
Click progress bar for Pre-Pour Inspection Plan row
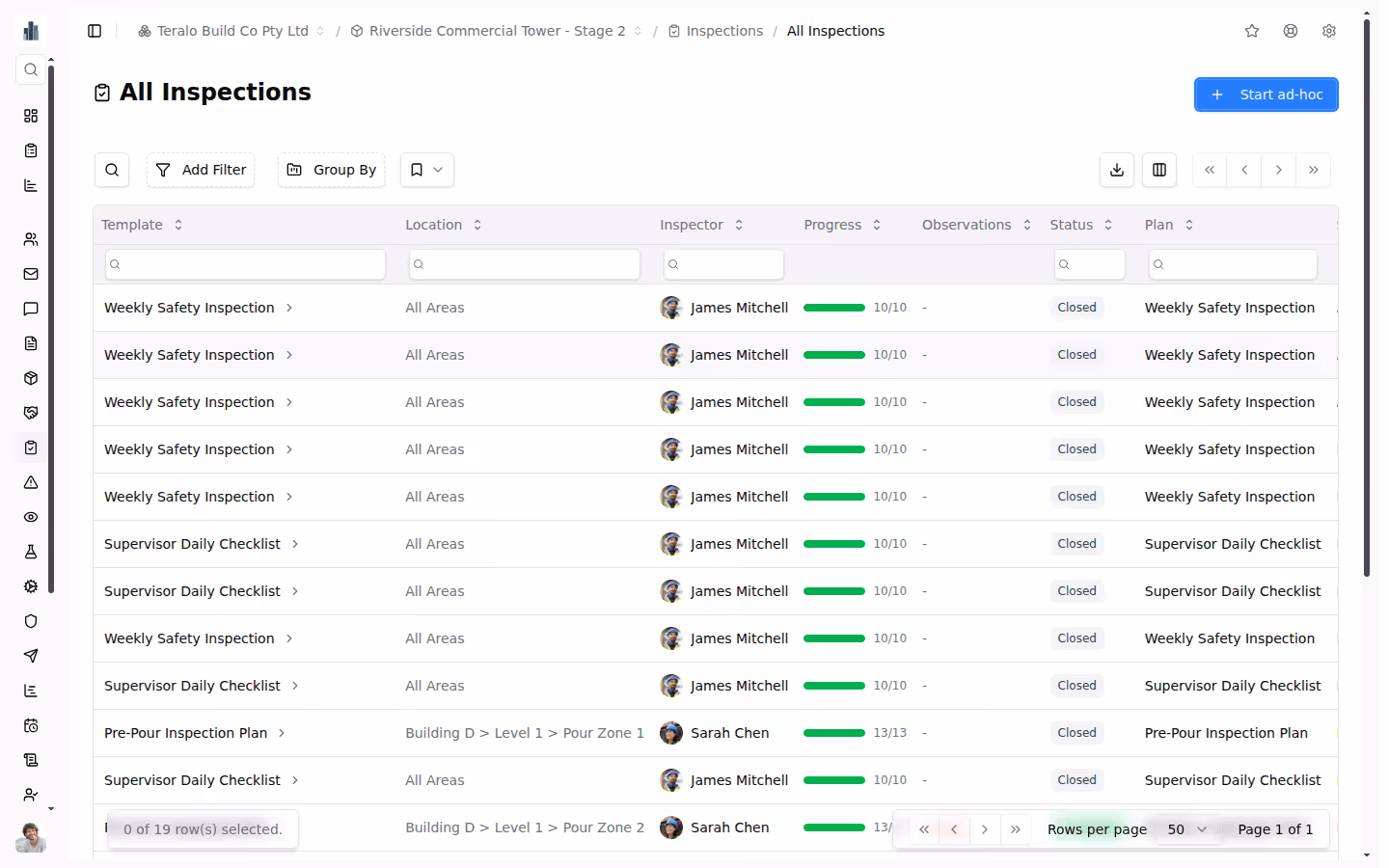point(834,733)
